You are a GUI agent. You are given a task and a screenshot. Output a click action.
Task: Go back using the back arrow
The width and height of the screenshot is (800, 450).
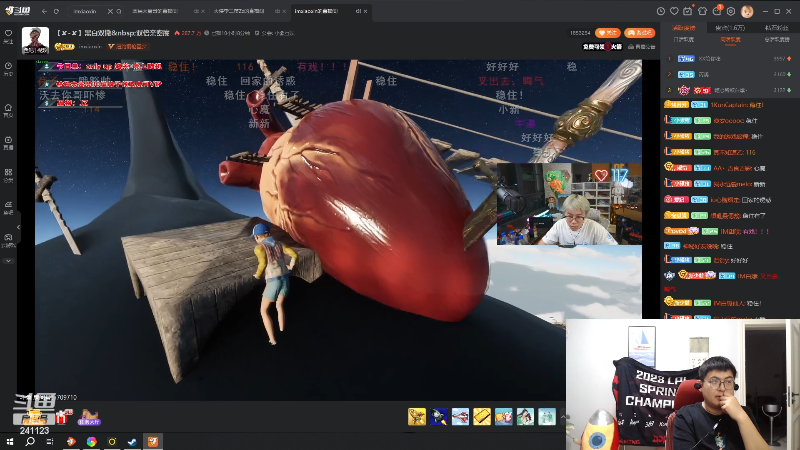[x=44, y=11]
